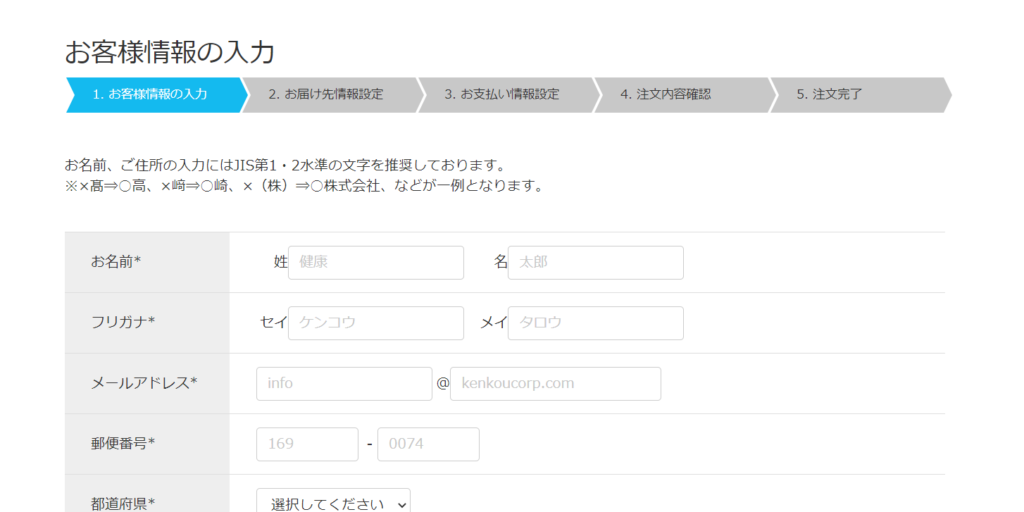Click the 都道府県* row label

pos(123,503)
